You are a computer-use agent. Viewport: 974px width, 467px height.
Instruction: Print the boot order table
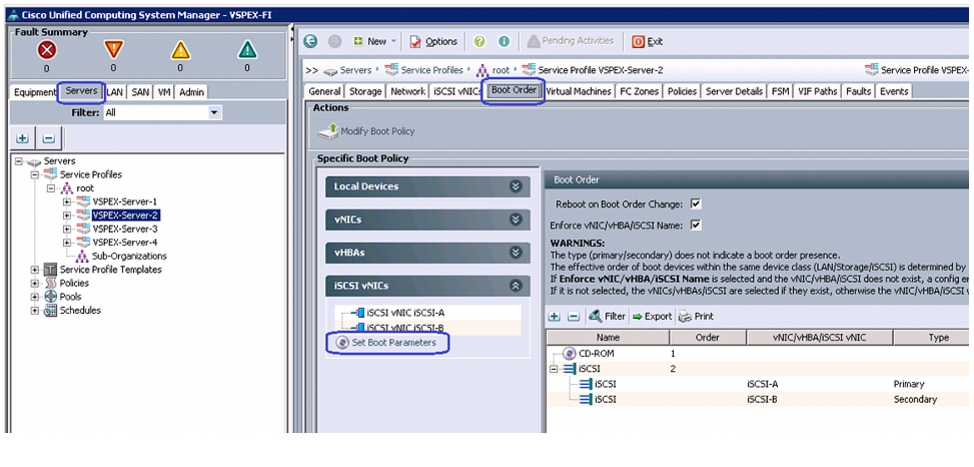coord(696,317)
